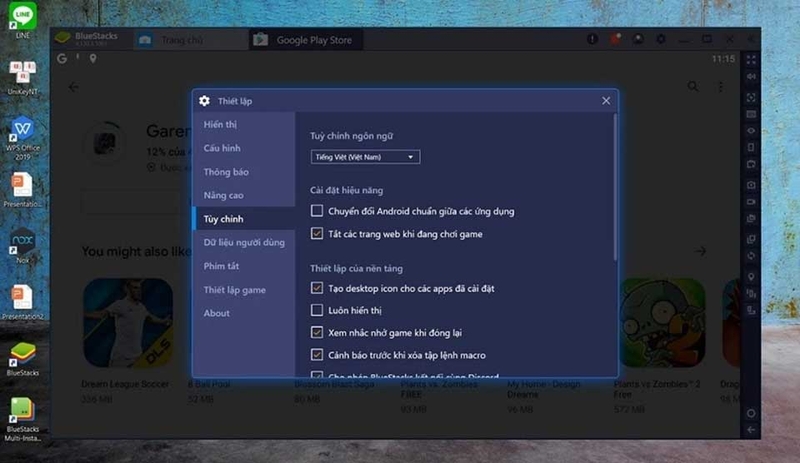Click the gear icon in Thiết lập header

click(x=205, y=101)
